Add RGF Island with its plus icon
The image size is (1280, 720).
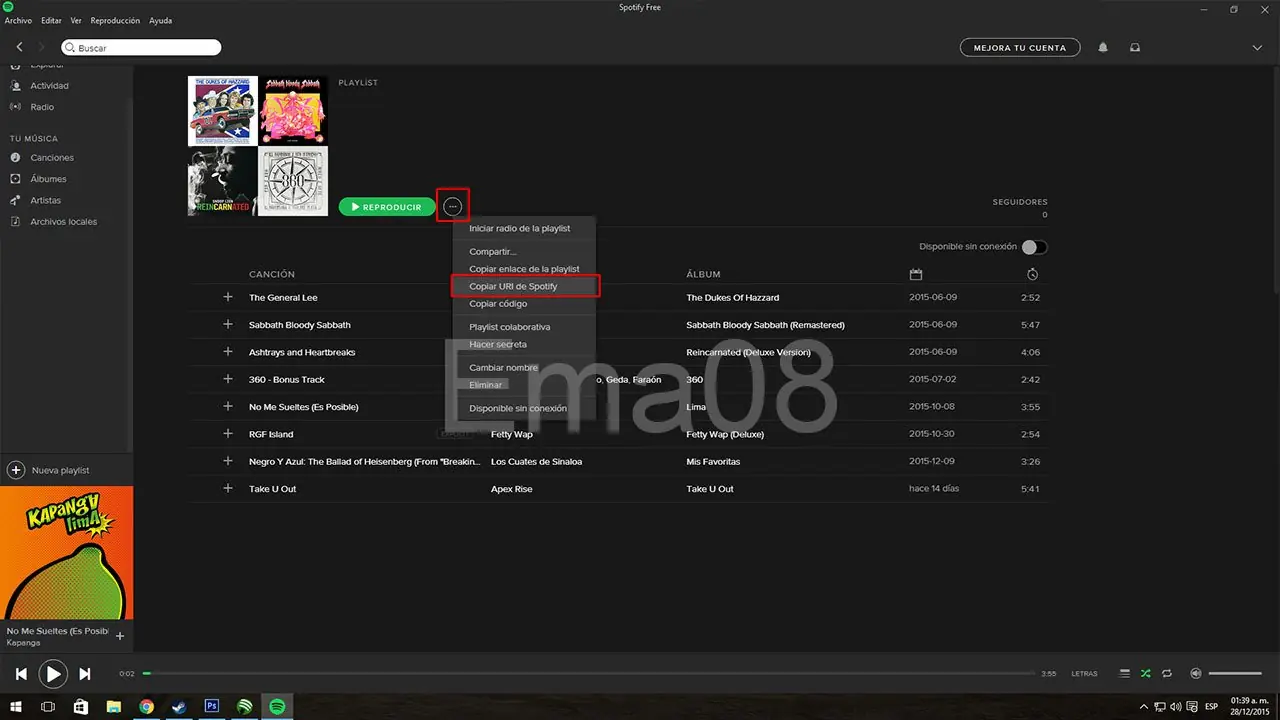click(227, 434)
